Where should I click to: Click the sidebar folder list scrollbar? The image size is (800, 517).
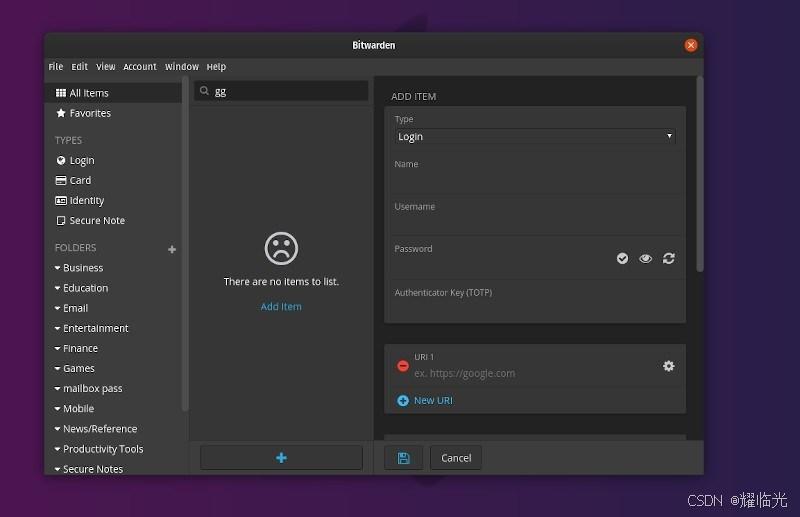click(x=185, y=244)
